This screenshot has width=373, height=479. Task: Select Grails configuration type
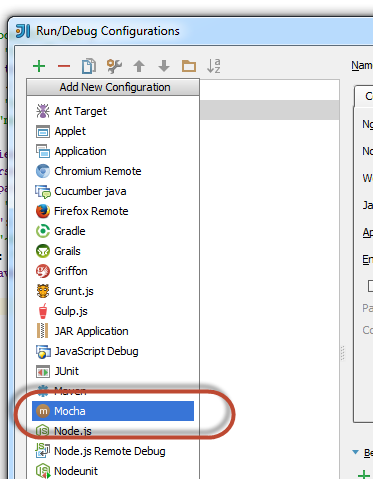pos(113,251)
